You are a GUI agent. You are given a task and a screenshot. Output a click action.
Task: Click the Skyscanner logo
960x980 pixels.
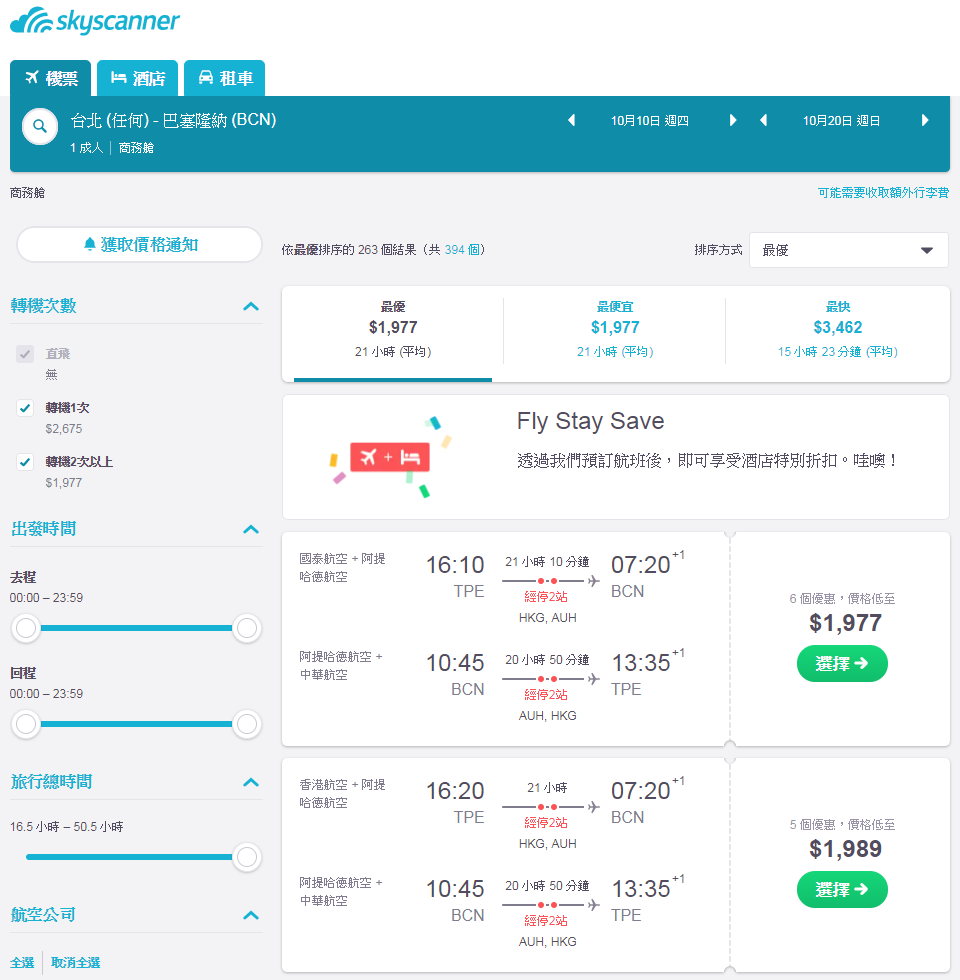pyautogui.click(x=95, y=21)
